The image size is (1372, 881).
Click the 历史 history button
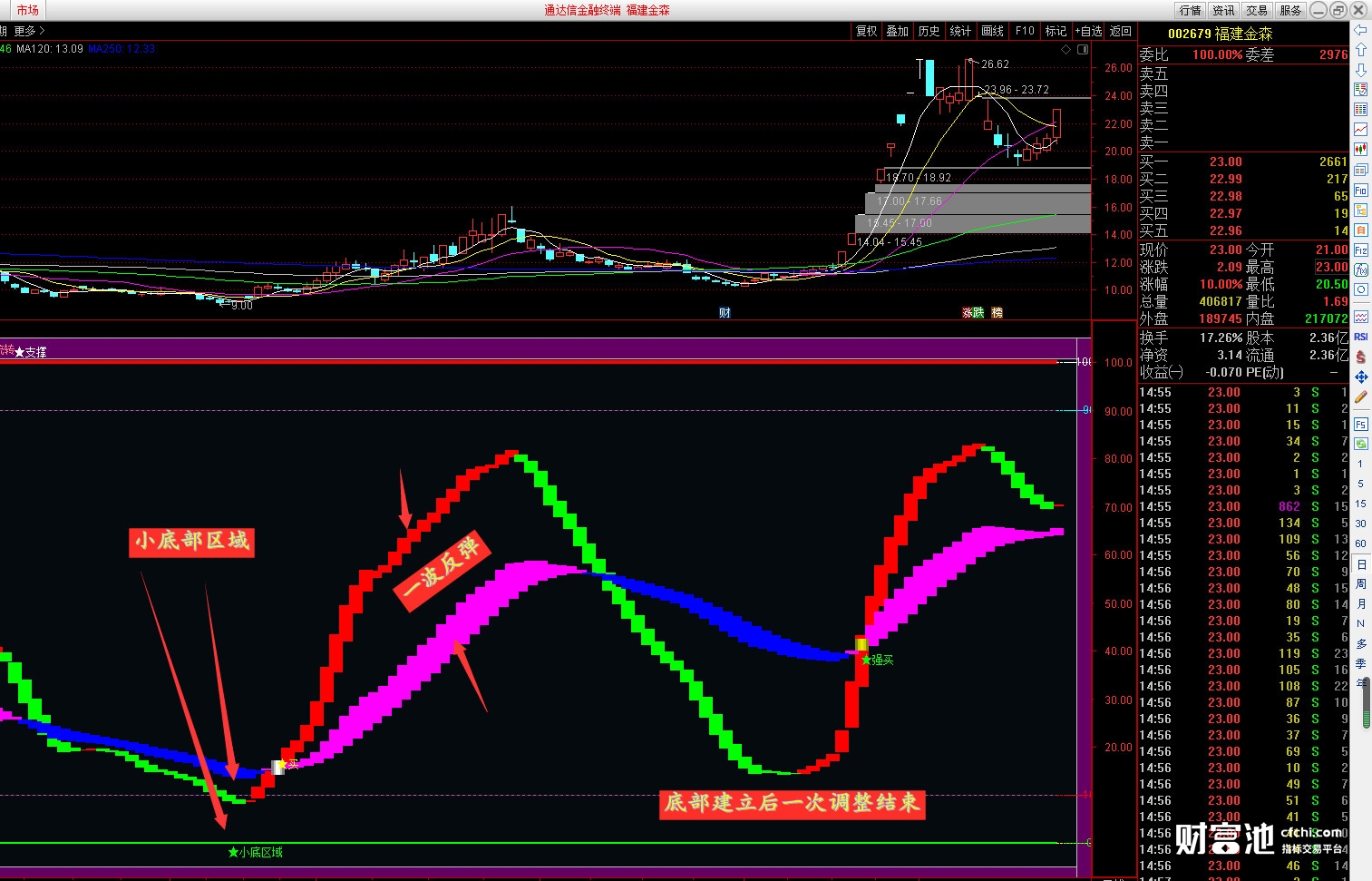[929, 31]
